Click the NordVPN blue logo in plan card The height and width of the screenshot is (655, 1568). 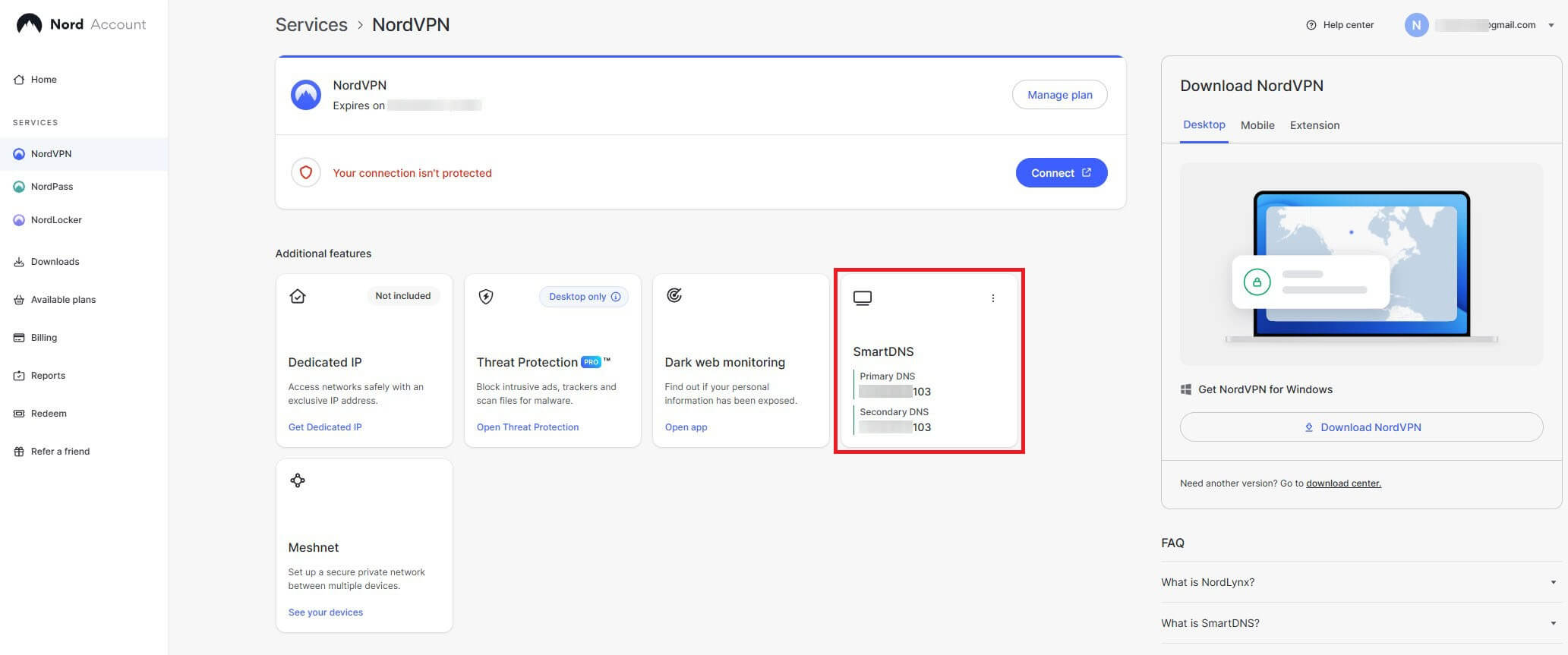pos(306,95)
